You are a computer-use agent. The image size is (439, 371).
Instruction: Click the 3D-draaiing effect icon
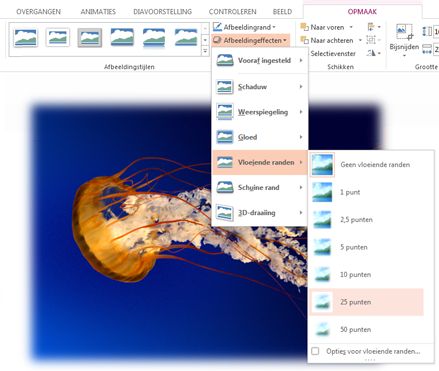pos(225,213)
